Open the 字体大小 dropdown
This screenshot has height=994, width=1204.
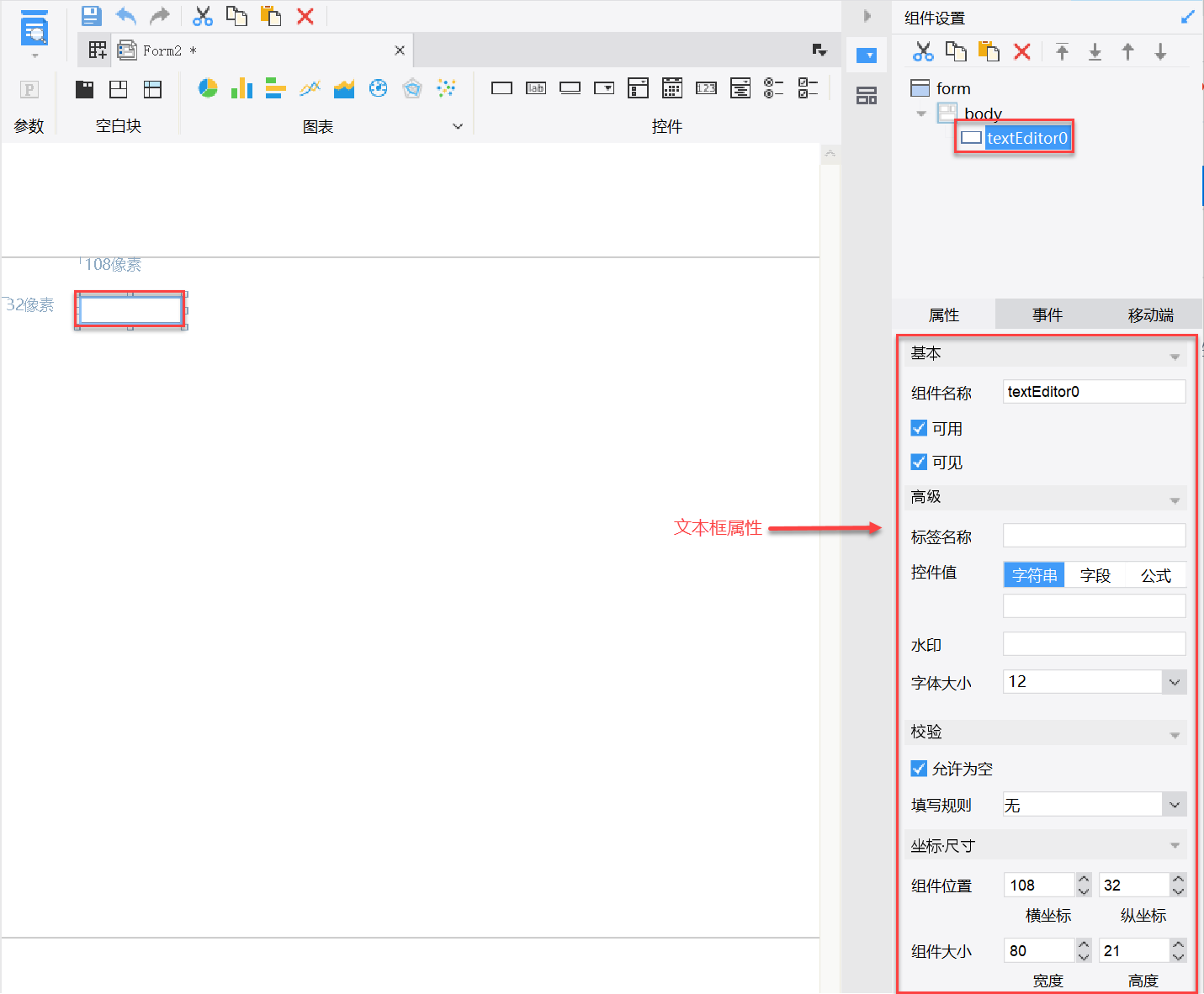[x=1175, y=682]
